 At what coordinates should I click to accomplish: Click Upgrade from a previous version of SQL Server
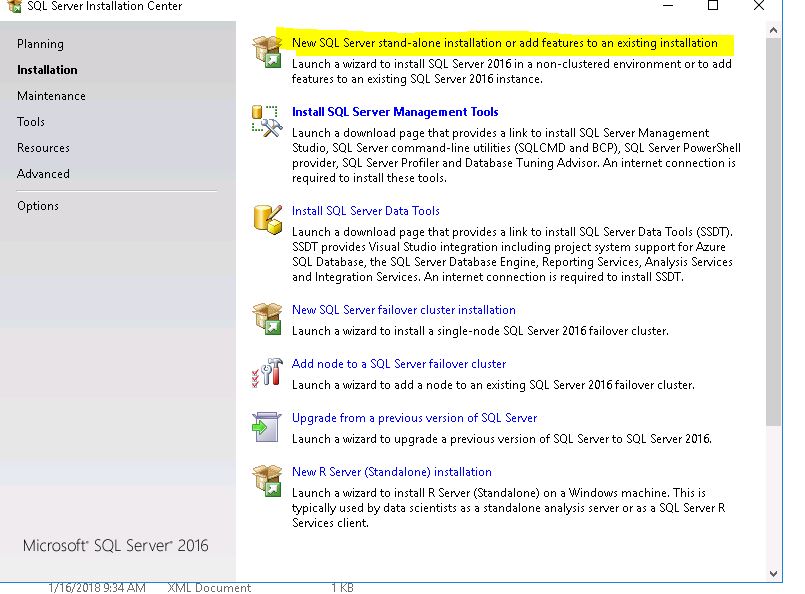414,418
